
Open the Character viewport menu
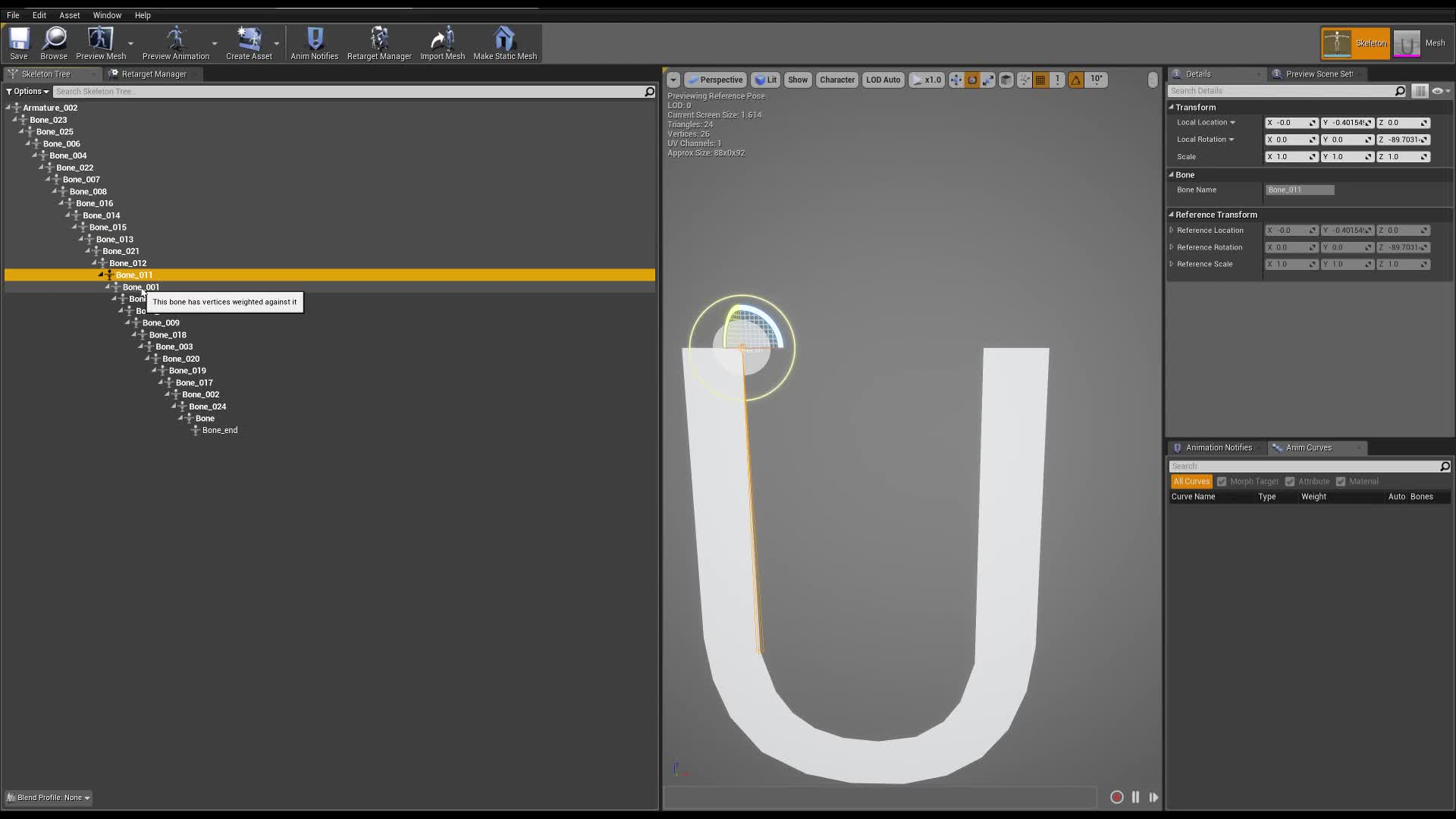(x=837, y=80)
